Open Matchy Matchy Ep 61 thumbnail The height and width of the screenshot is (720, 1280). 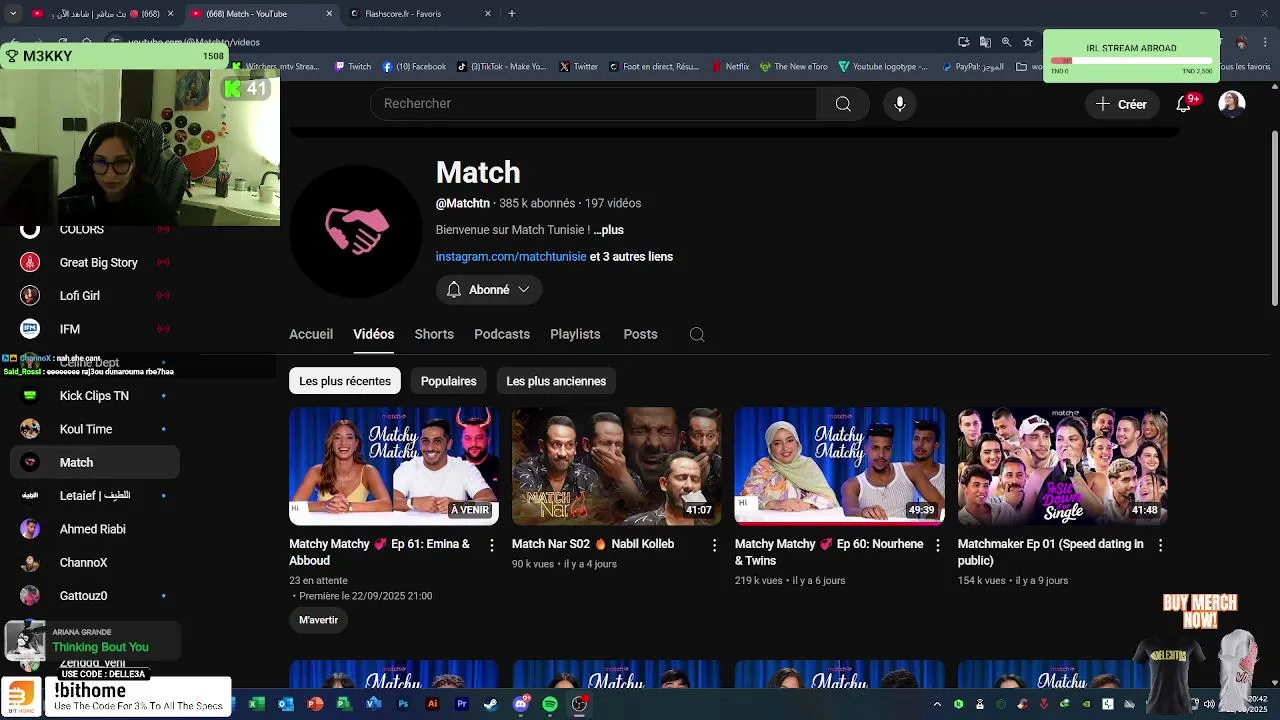point(394,466)
